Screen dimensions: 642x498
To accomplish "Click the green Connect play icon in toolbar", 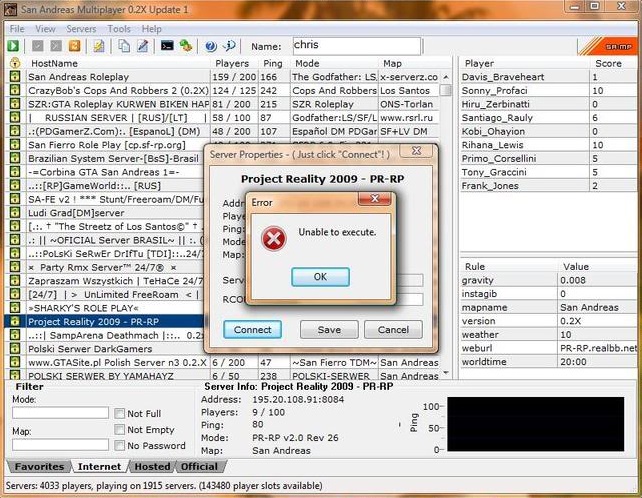I will coord(13,45).
